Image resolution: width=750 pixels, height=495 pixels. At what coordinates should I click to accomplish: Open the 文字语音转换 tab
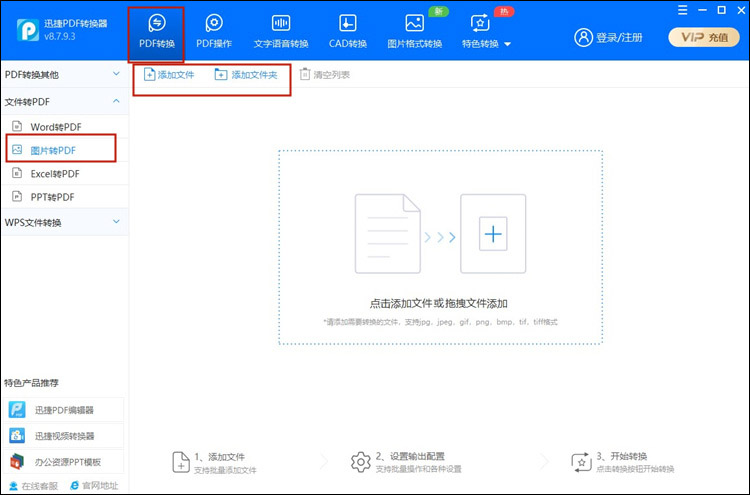pyautogui.click(x=281, y=33)
